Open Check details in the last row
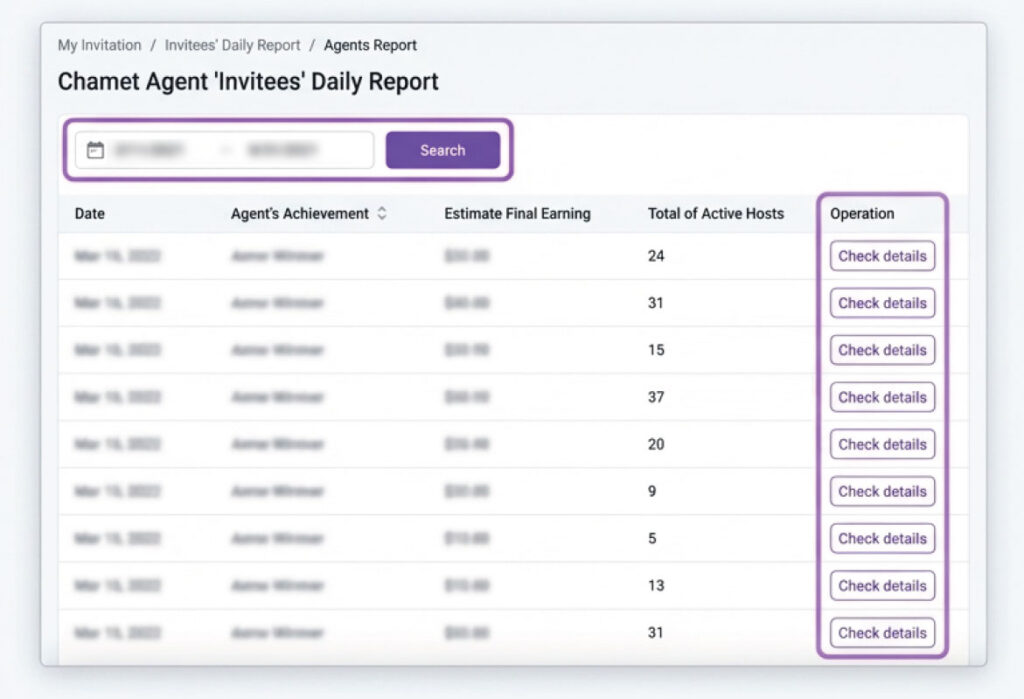The width and height of the screenshot is (1024, 699). pos(882,632)
